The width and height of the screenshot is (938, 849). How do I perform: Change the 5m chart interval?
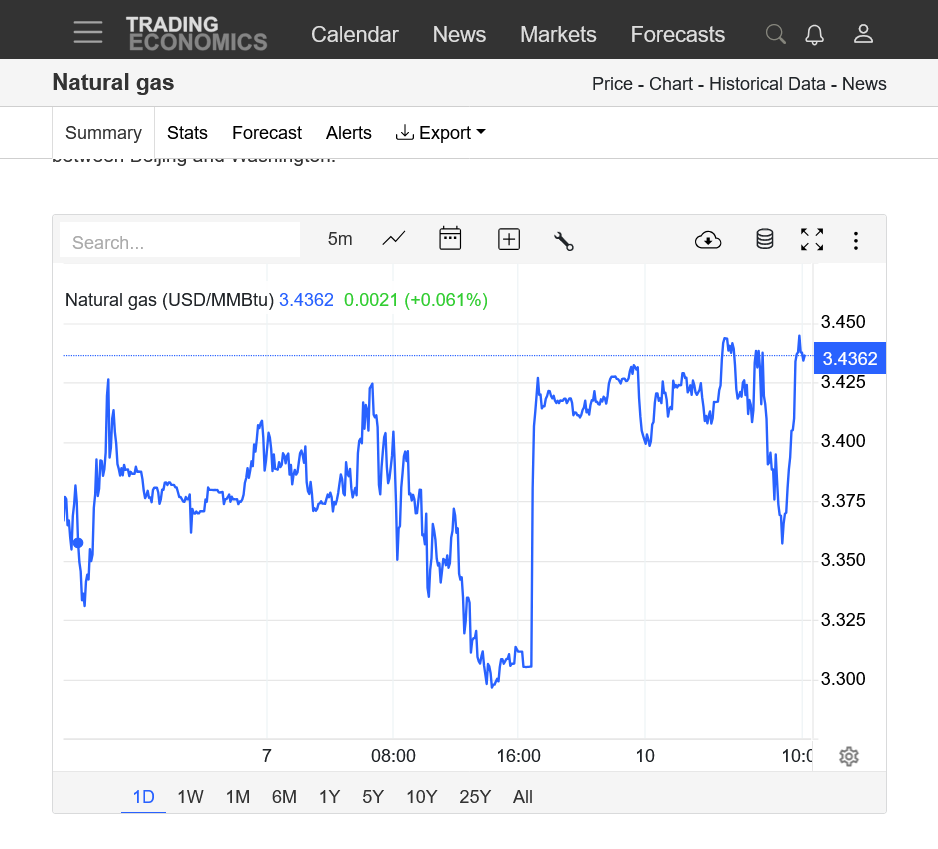pyautogui.click(x=340, y=239)
